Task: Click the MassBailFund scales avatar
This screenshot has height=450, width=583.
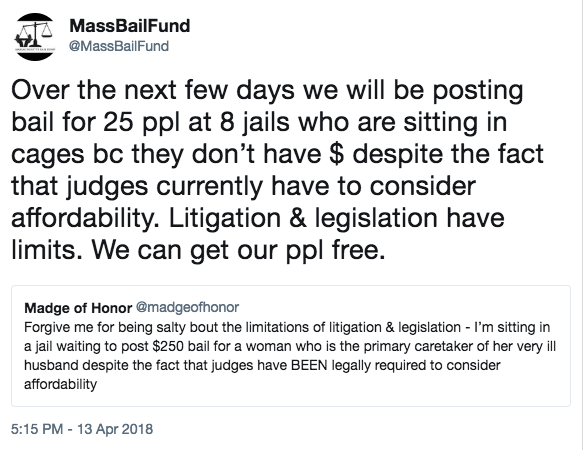Action: (35, 36)
